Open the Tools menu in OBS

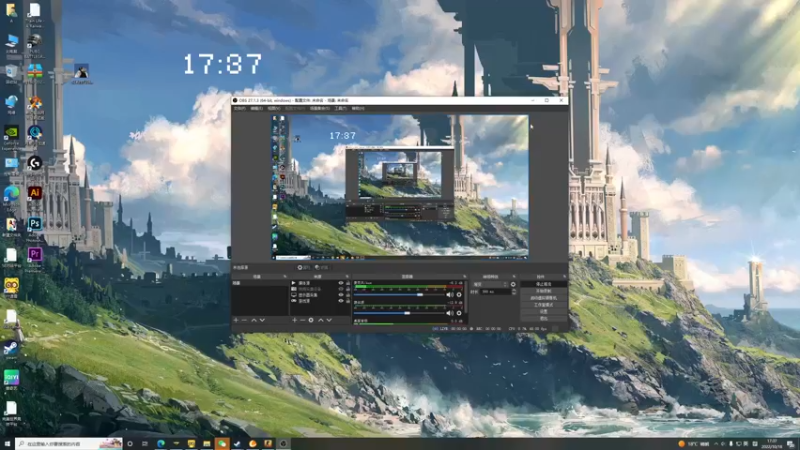[x=340, y=108]
